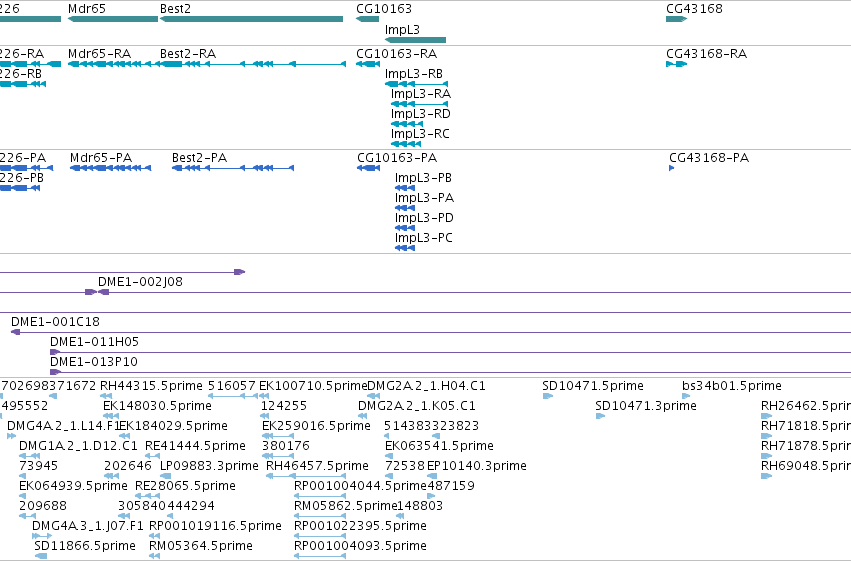Click the CG43168-RA transcript glyph
Screen dimensions: 851x561
click(677, 64)
